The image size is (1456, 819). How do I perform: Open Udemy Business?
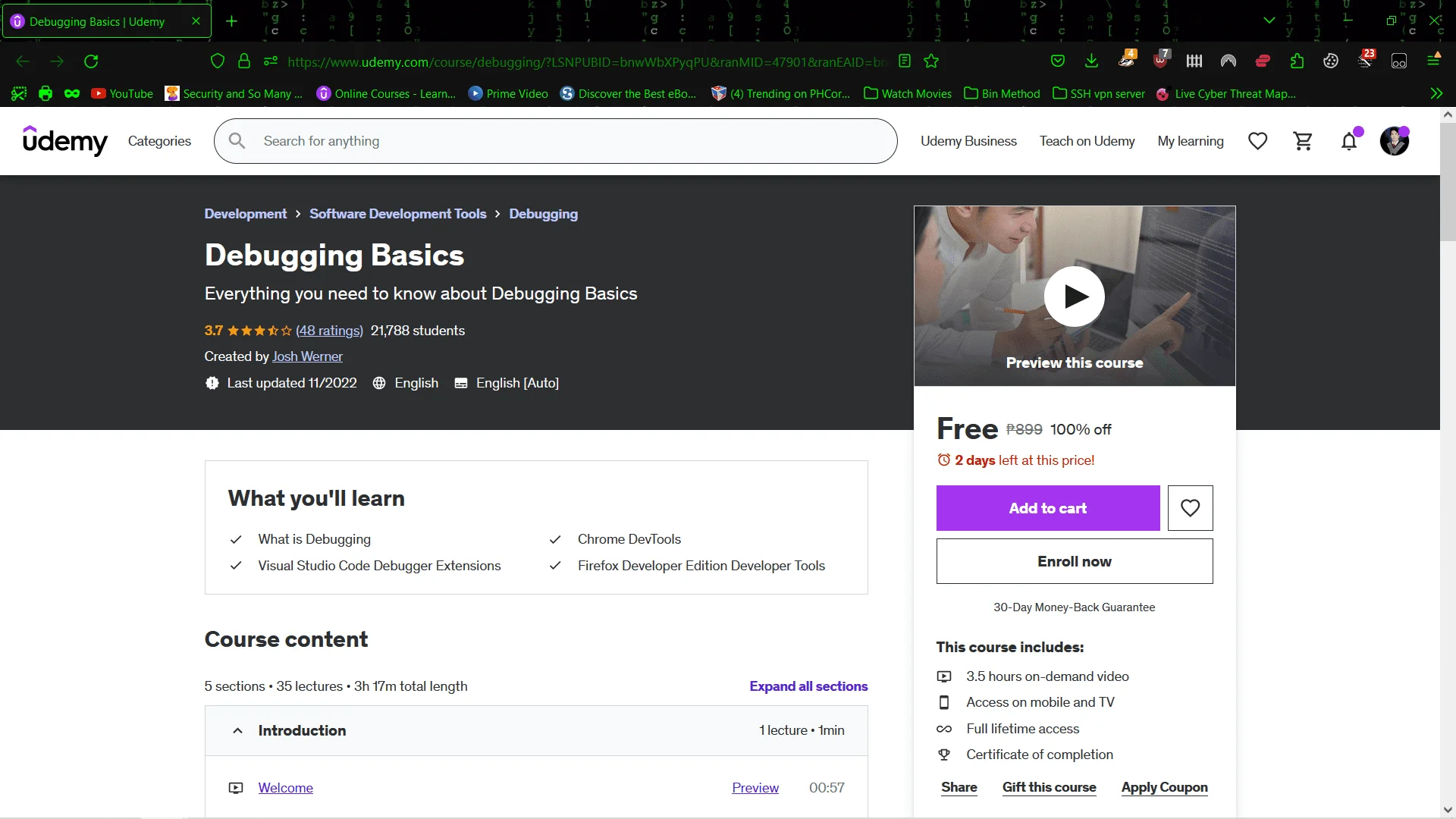click(968, 141)
